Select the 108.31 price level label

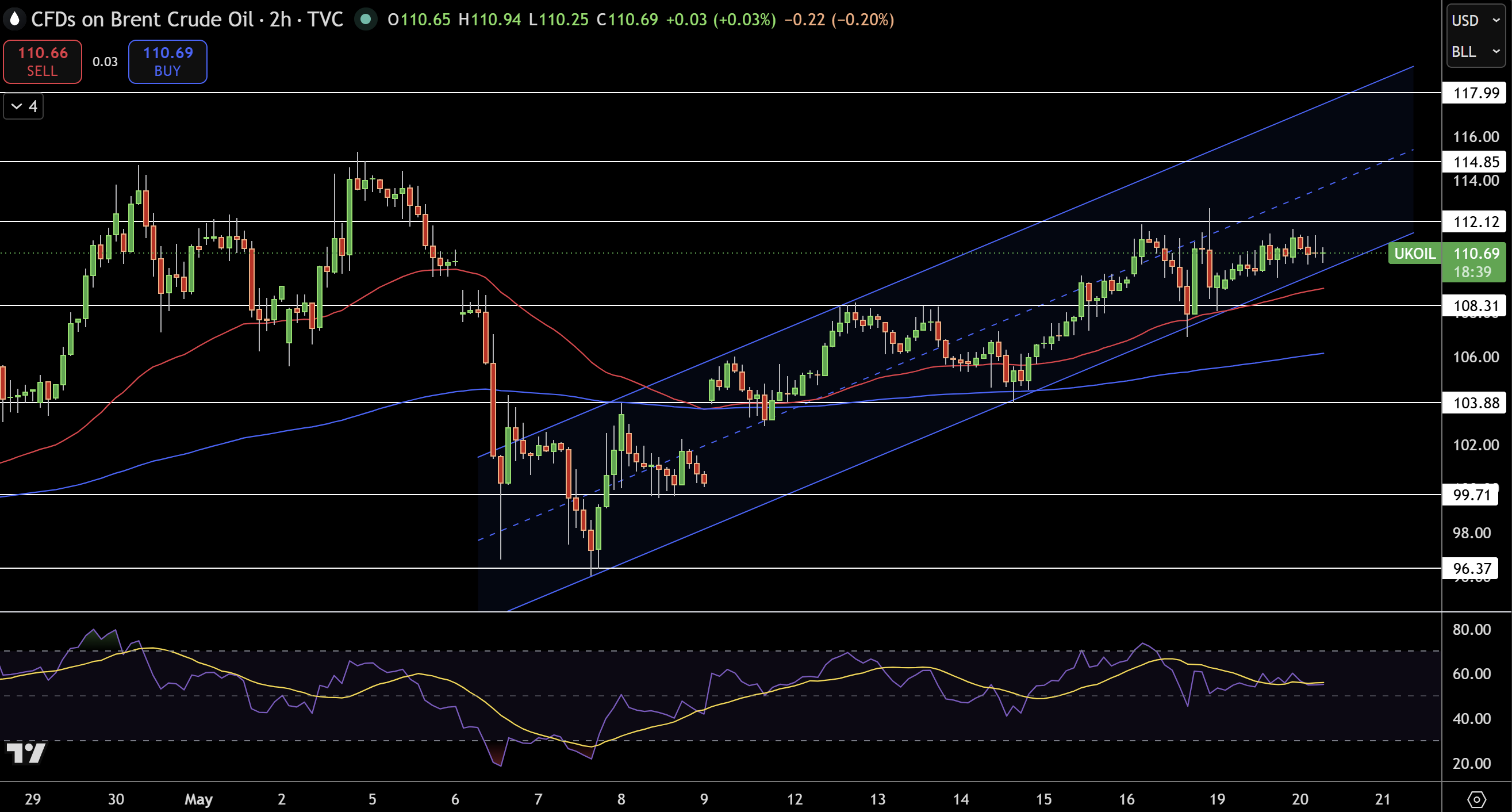[1475, 305]
